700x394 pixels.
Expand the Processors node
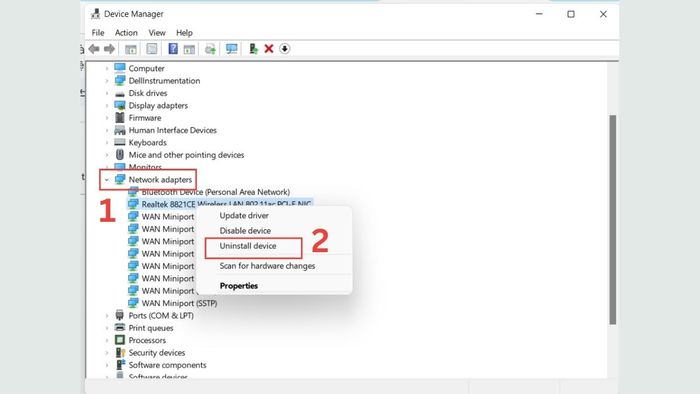pyautogui.click(x=107, y=340)
